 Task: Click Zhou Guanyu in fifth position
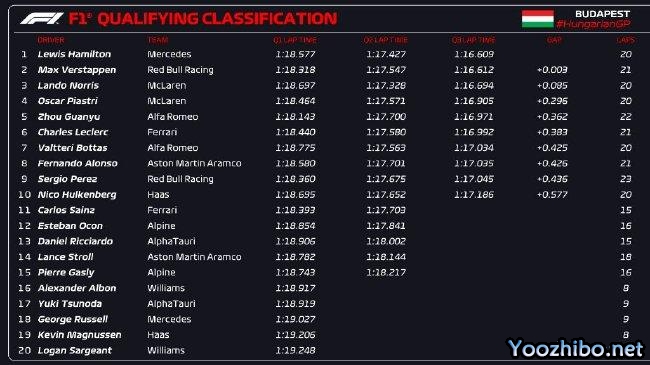[69, 117]
